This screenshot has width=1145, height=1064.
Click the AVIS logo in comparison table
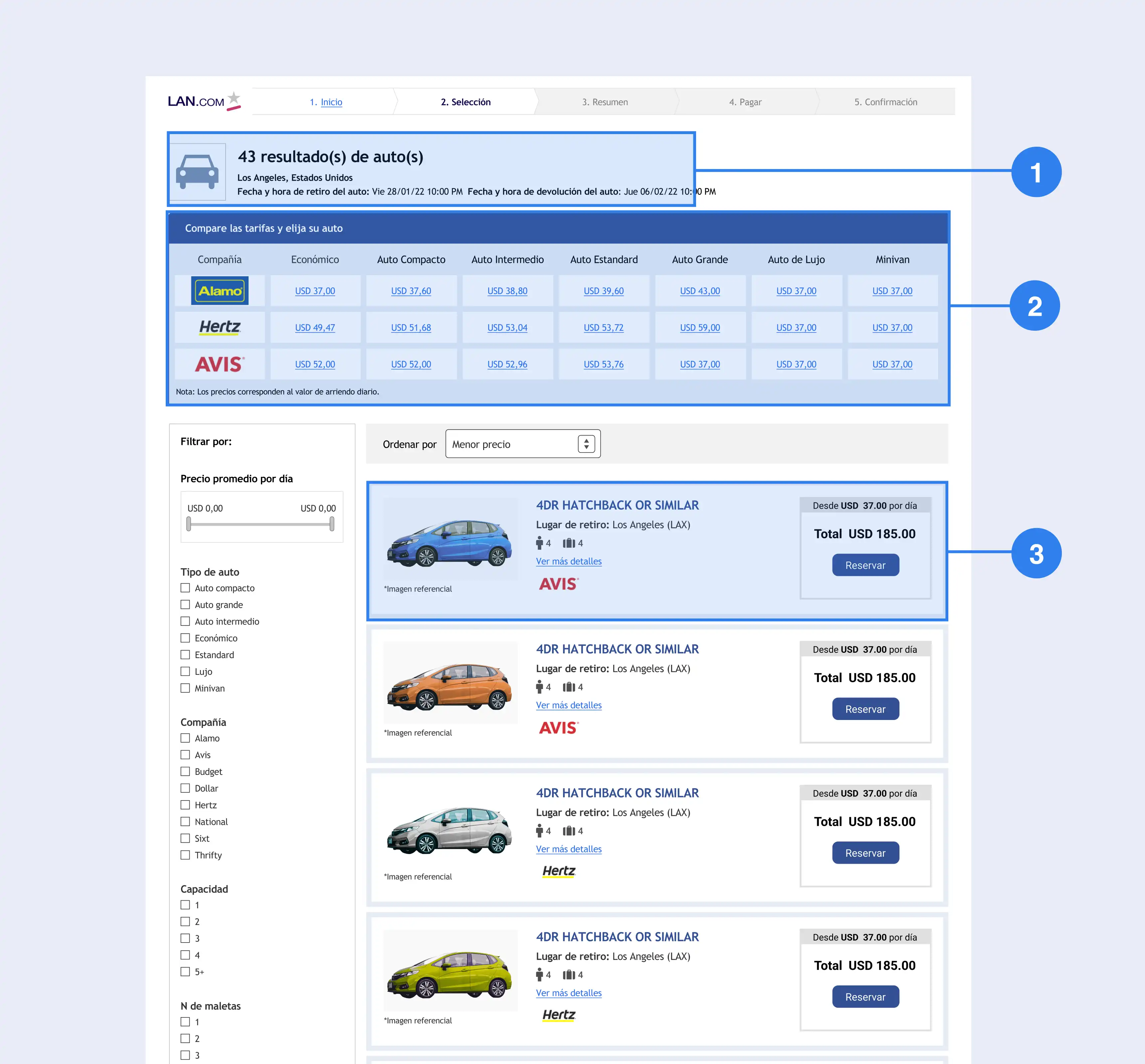[219, 364]
